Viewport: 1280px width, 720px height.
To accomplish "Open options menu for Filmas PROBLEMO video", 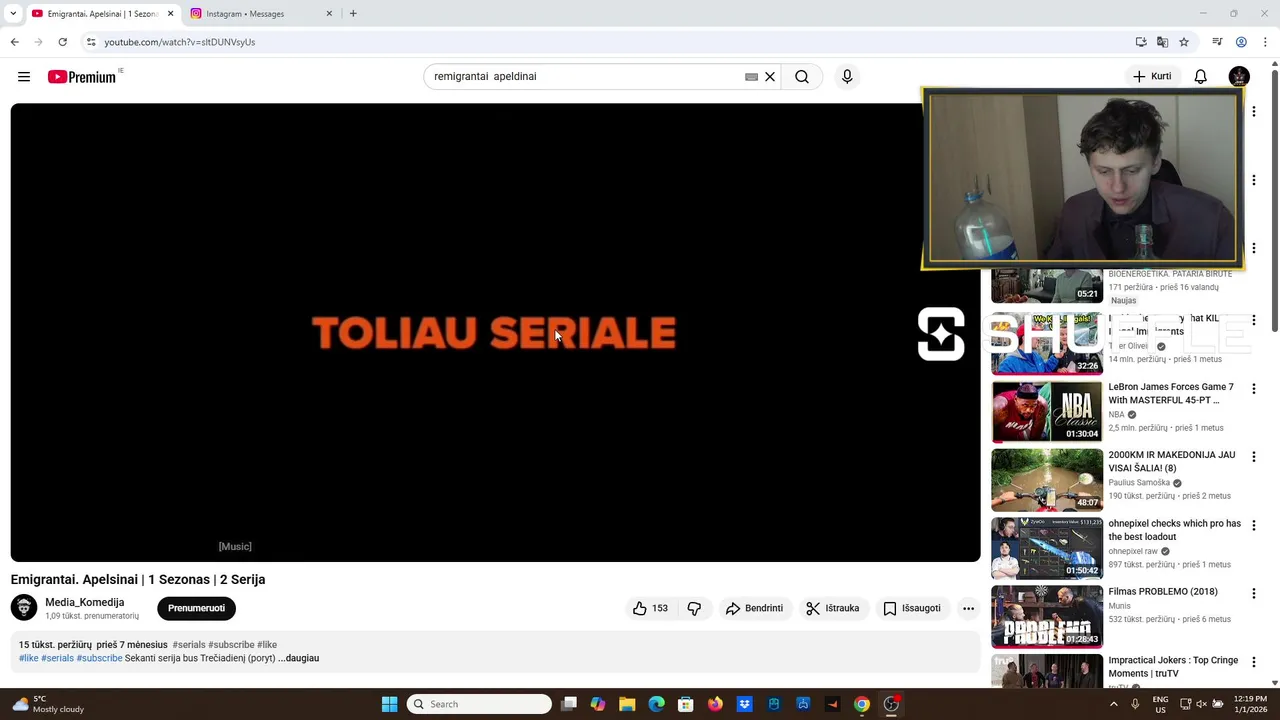I will (x=1254, y=593).
